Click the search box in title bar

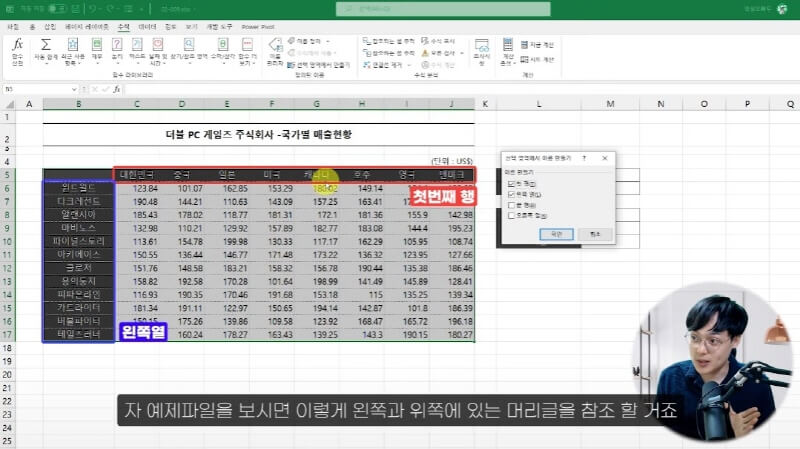[x=443, y=9]
